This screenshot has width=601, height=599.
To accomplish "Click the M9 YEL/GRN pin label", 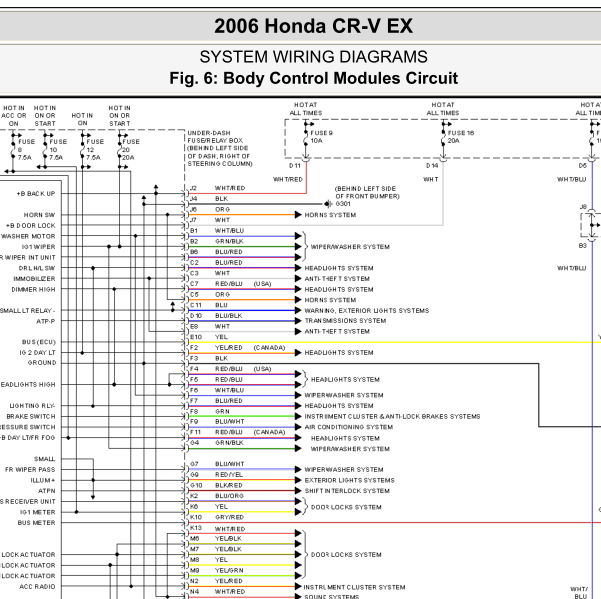I will pyautogui.click(x=217, y=570).
